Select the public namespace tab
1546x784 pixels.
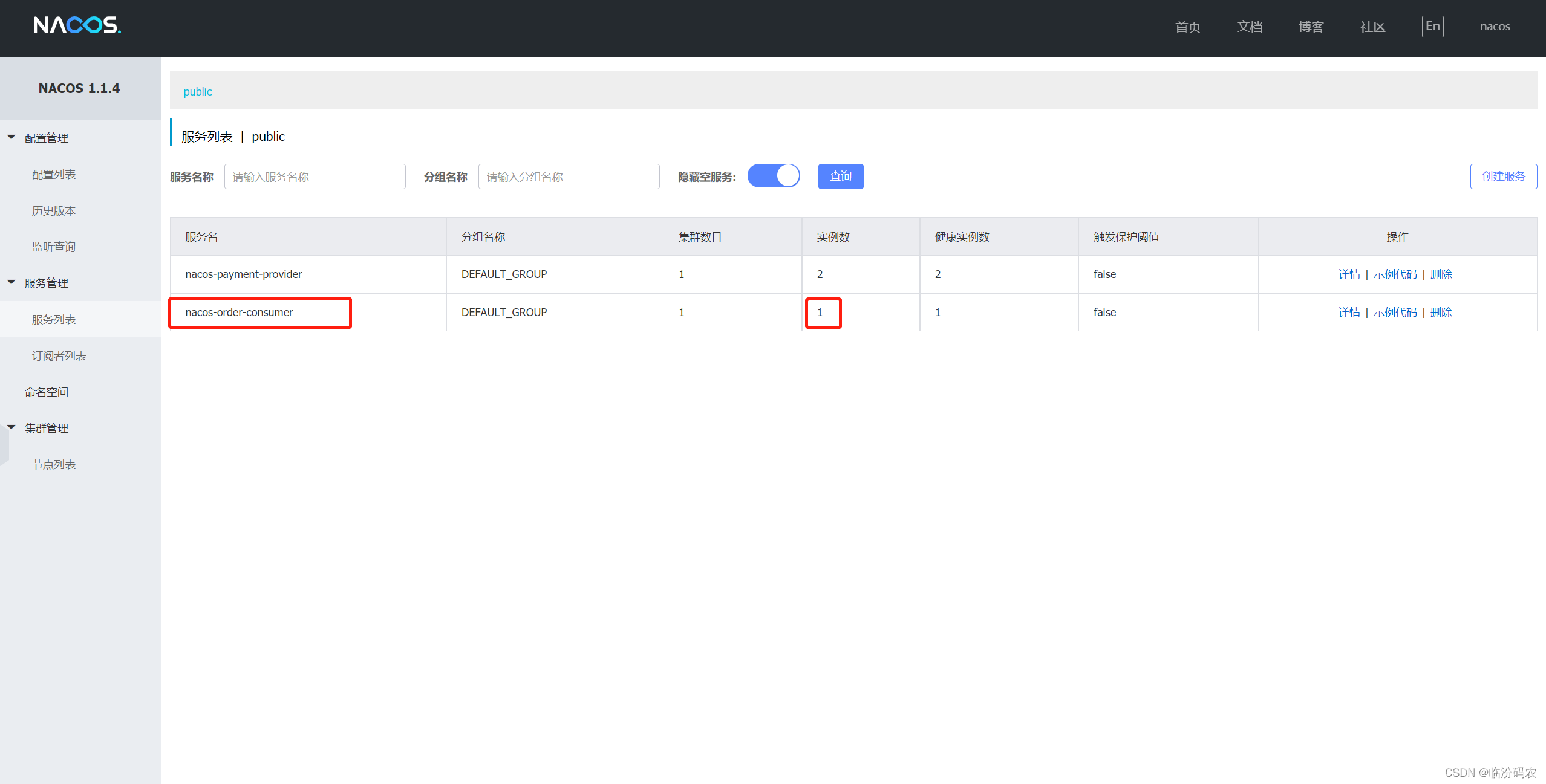198,91
